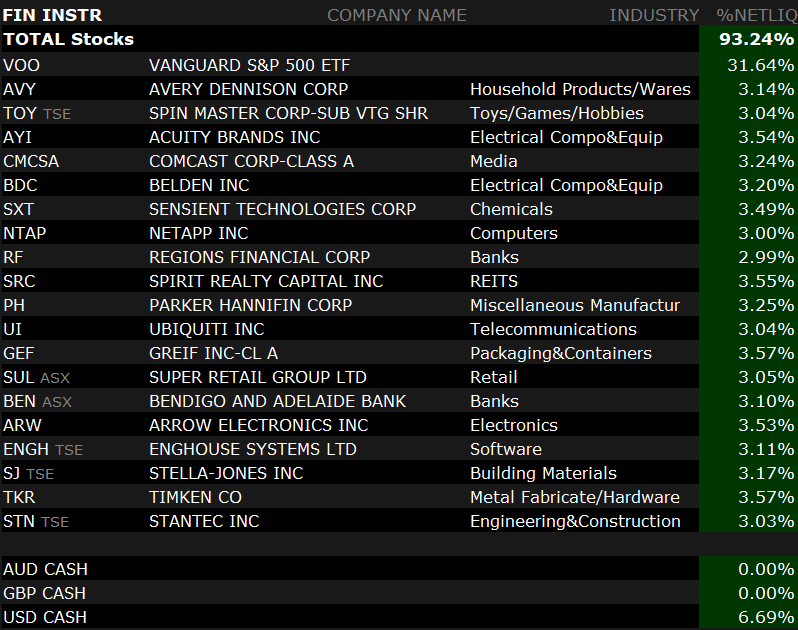
Task: Select the TKR ticker
Action: [19, 497]
